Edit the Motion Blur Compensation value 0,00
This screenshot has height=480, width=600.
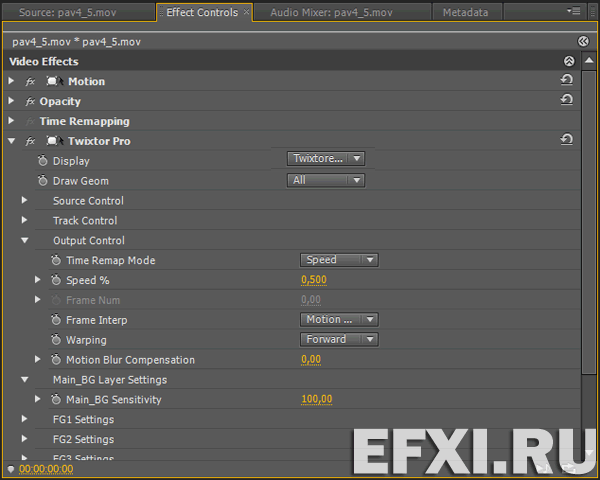311,359
